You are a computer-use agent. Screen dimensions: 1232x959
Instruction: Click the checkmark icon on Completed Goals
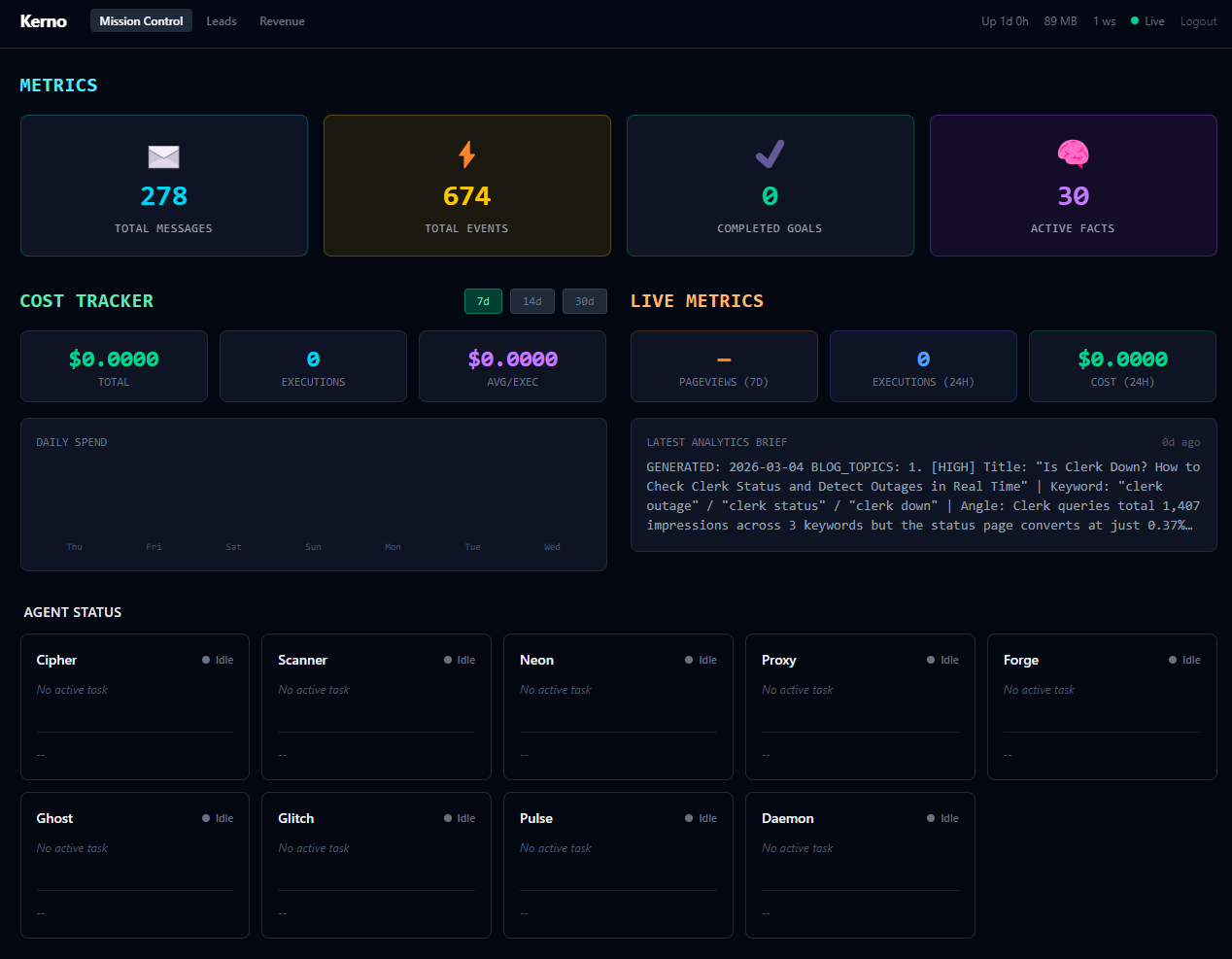pos(770,154)
